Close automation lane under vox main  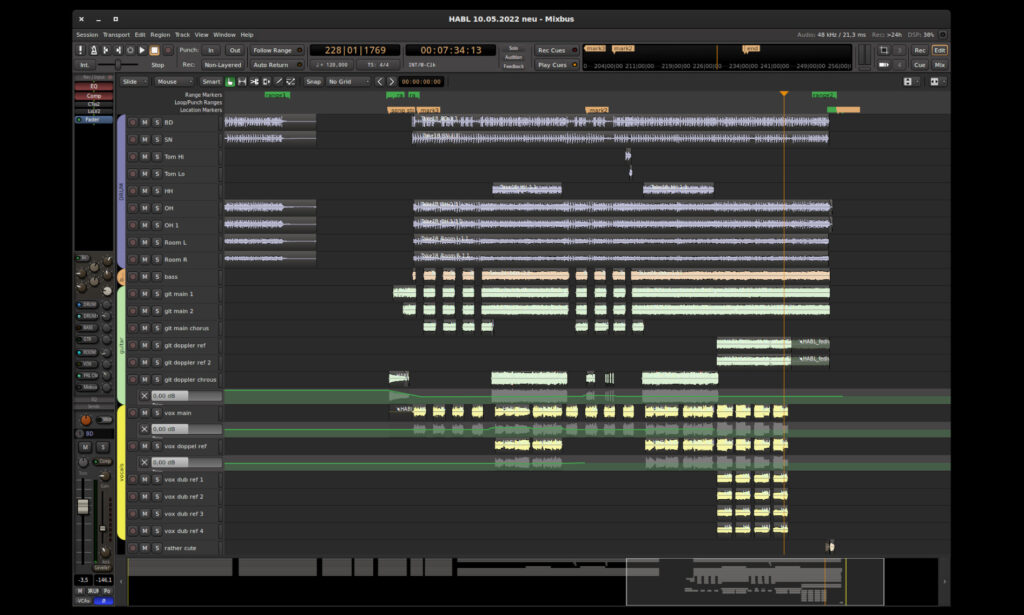pyautogui.click(x=144, y=429)
